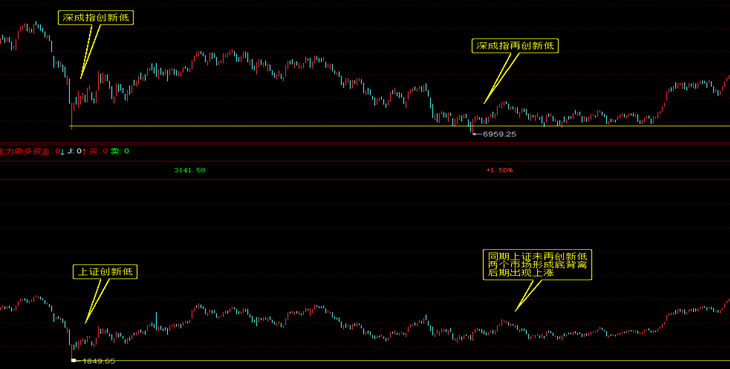Select the red +1.50% percentage value
Viewport: 730px width, 369px height.
[500, 170]
